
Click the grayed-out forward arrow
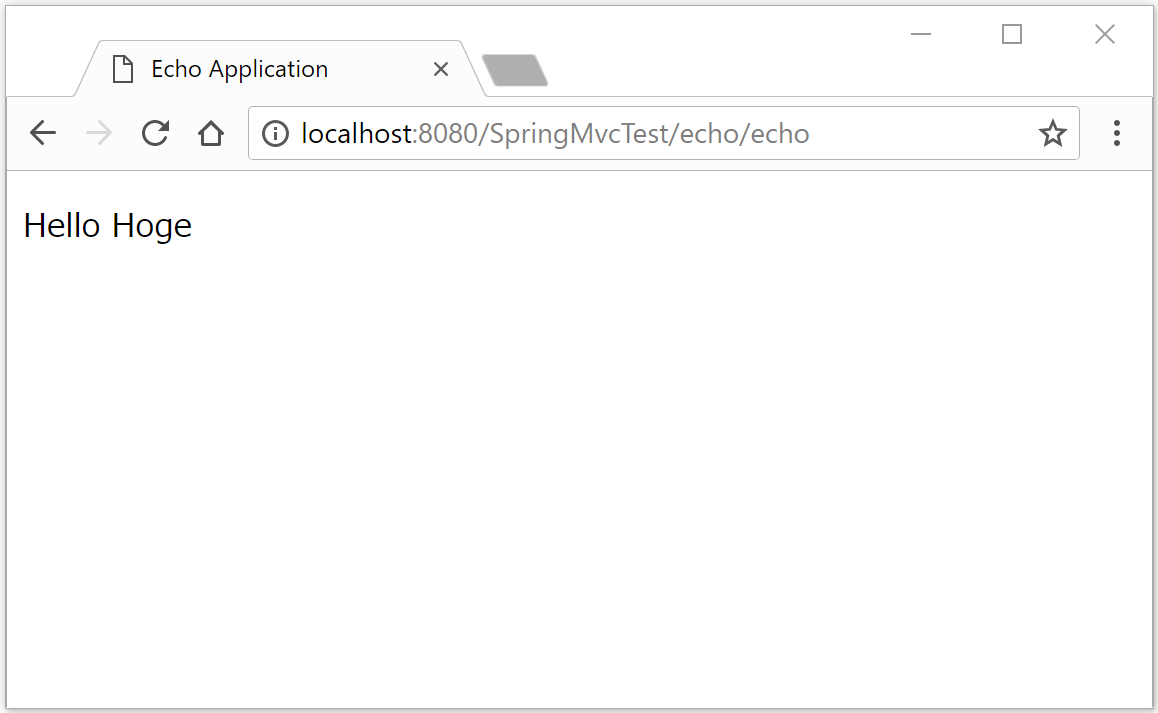98,132
